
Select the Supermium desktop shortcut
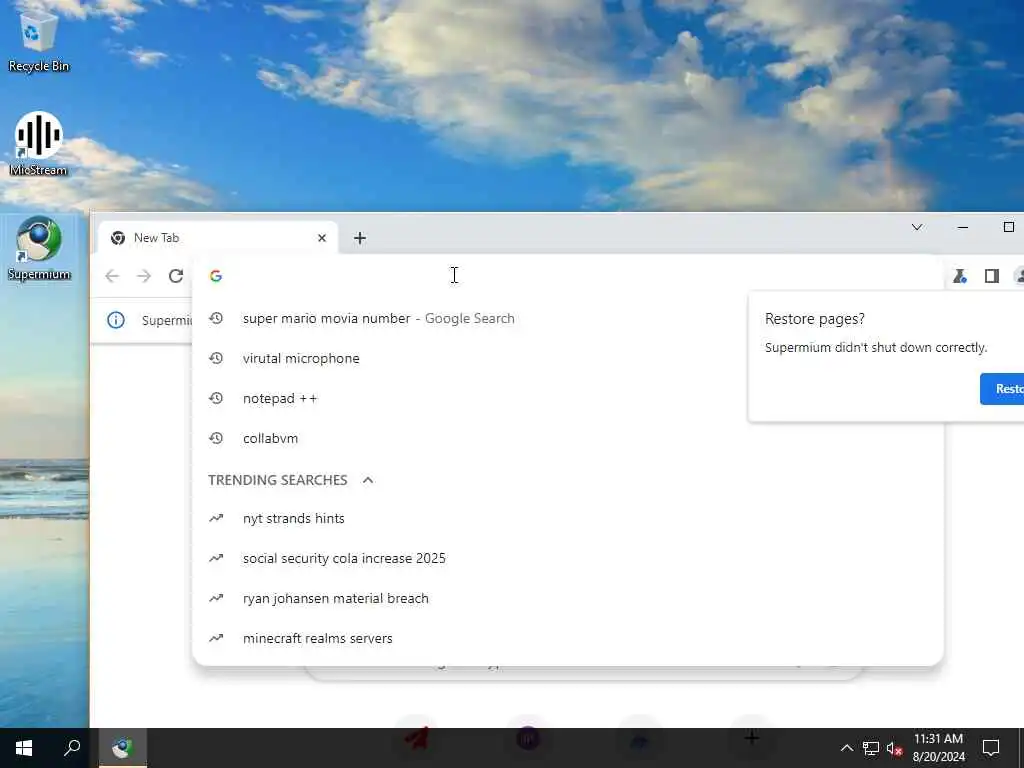coord(39,248)
